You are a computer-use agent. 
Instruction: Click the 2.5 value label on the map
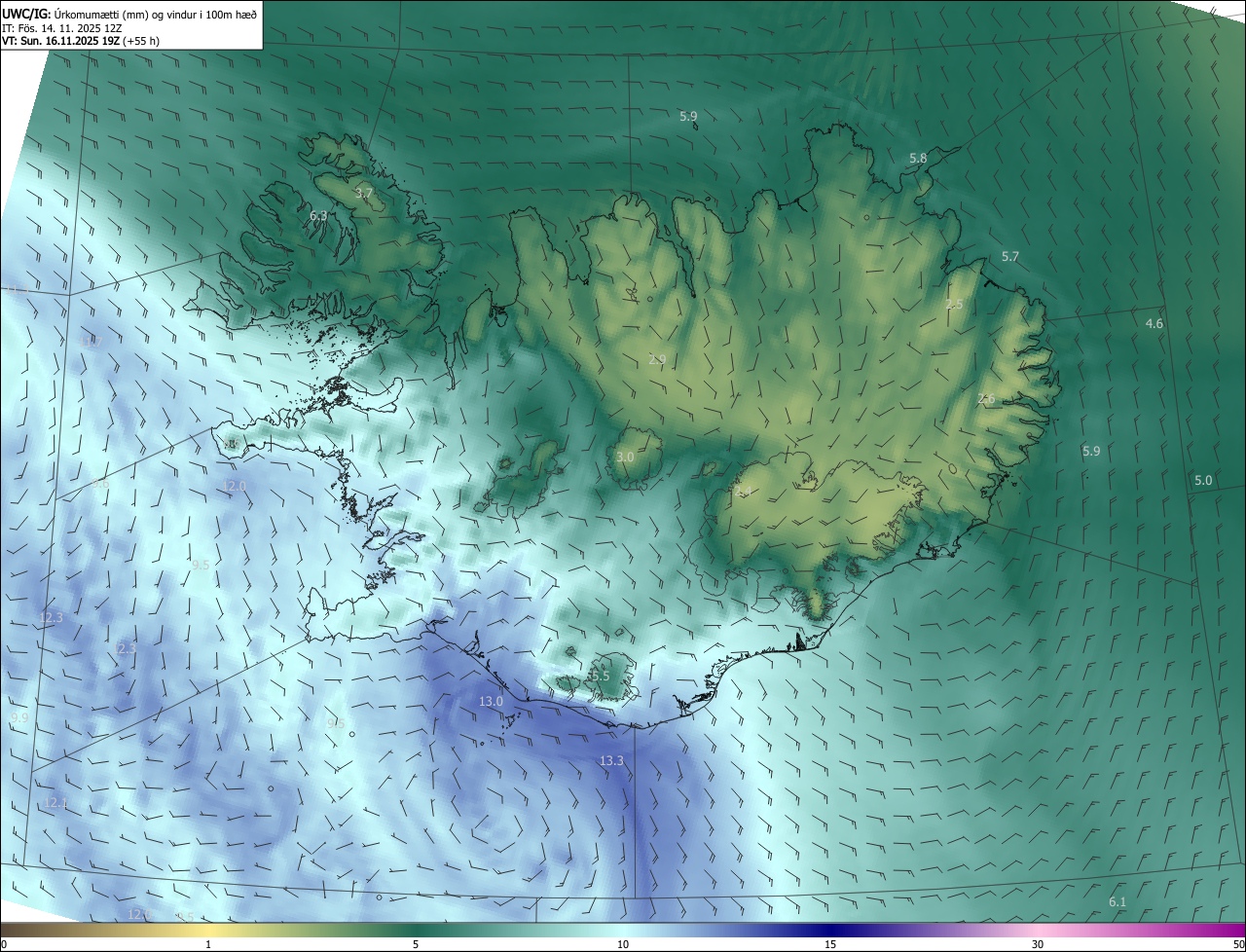point(954,305)
